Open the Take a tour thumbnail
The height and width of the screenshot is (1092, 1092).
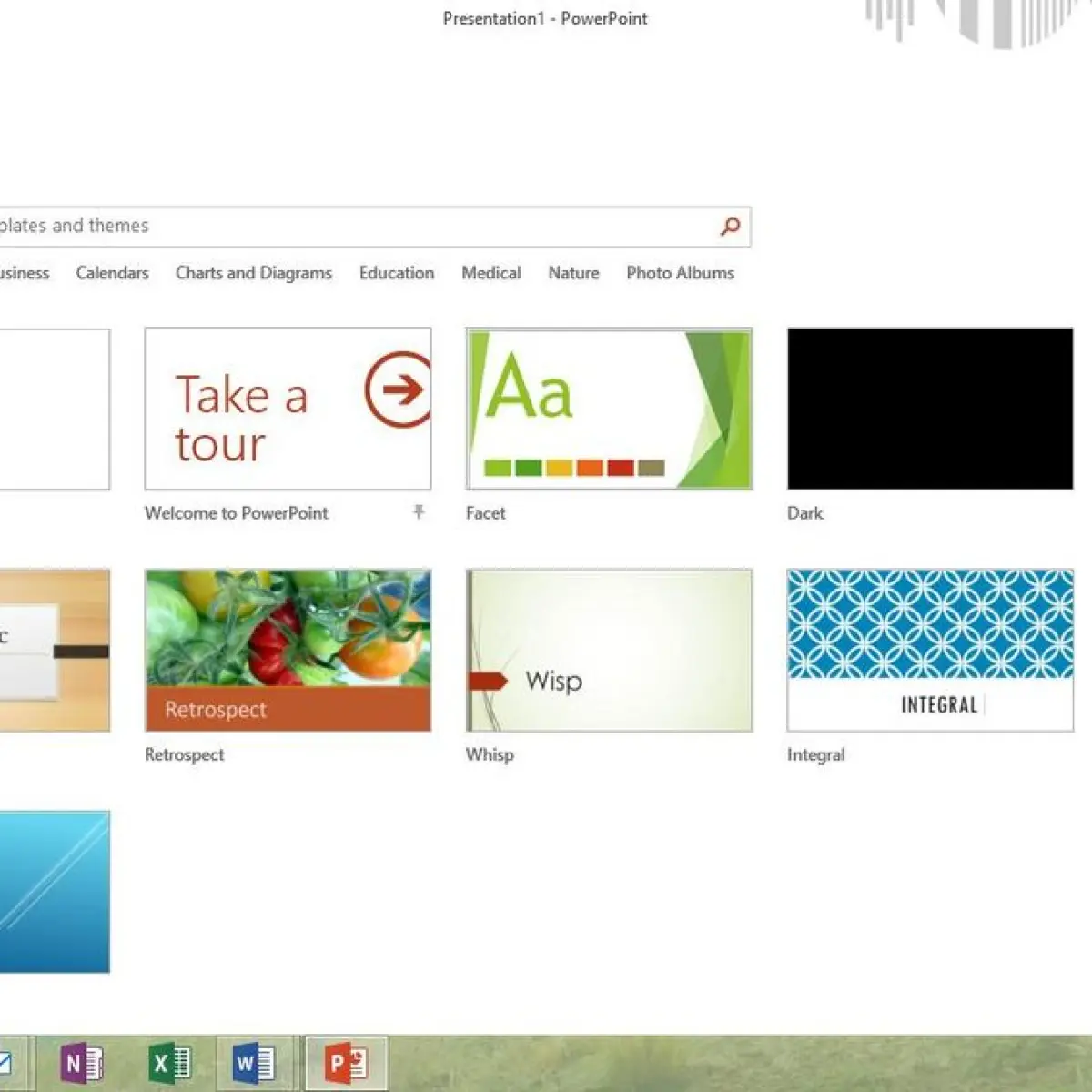click(x=288, y=409)
